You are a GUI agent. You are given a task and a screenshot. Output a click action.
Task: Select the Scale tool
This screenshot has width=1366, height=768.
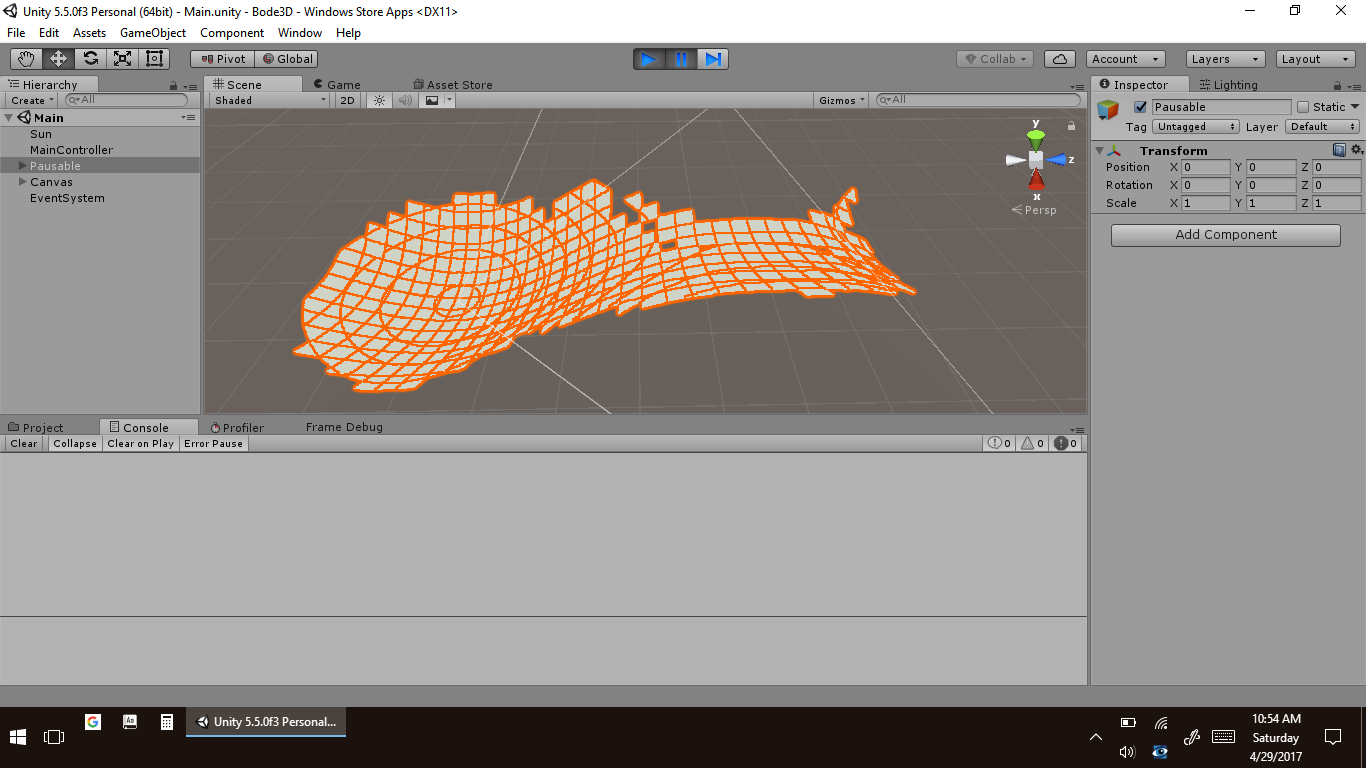click(x=122, y=59)
